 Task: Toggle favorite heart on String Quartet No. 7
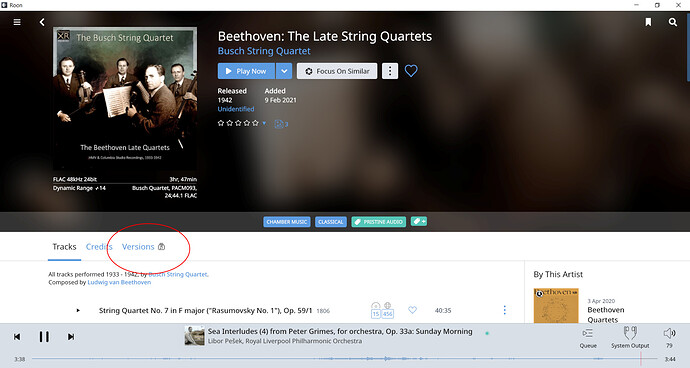coord(412,310)
